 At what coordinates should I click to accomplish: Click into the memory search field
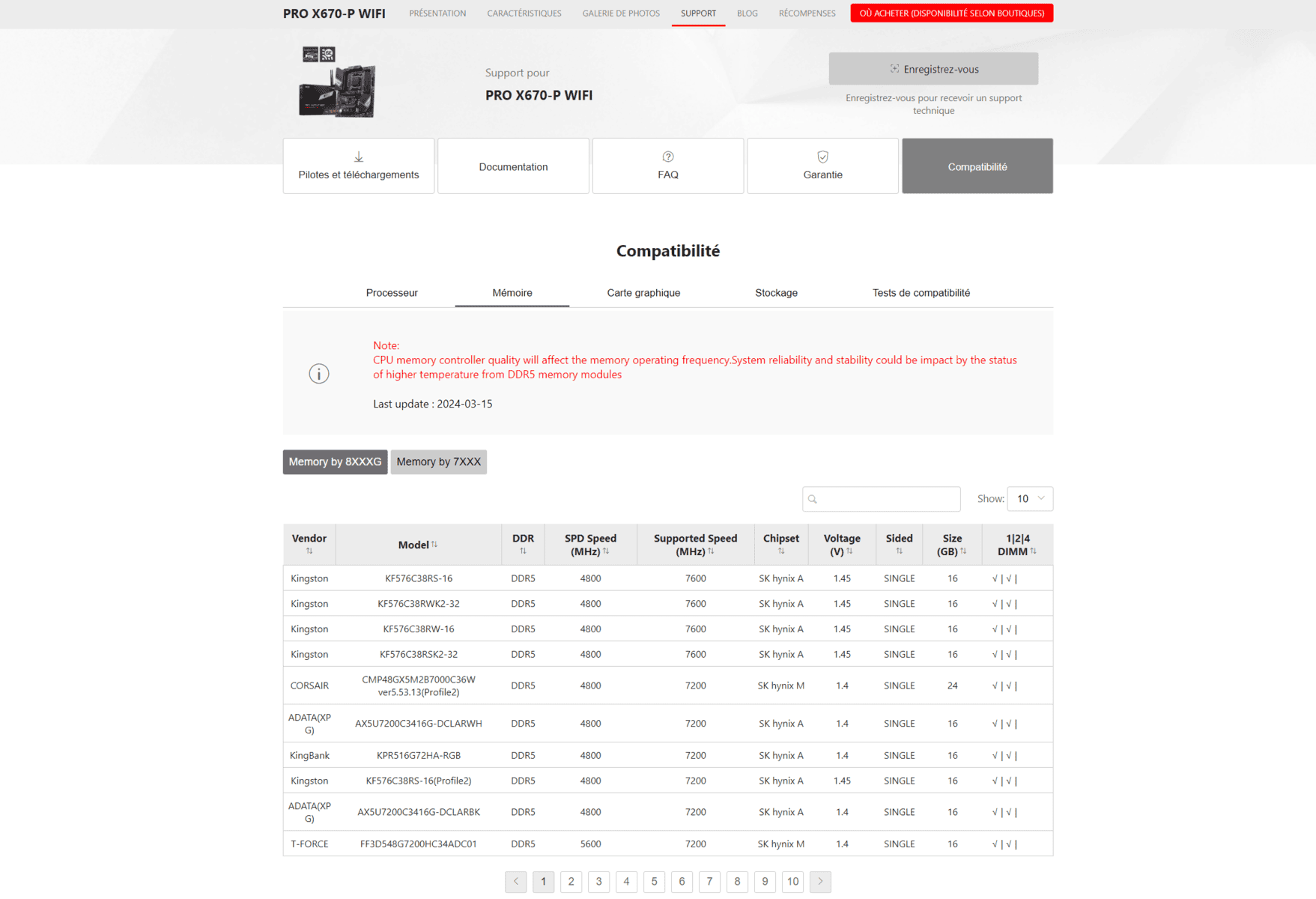881,499
